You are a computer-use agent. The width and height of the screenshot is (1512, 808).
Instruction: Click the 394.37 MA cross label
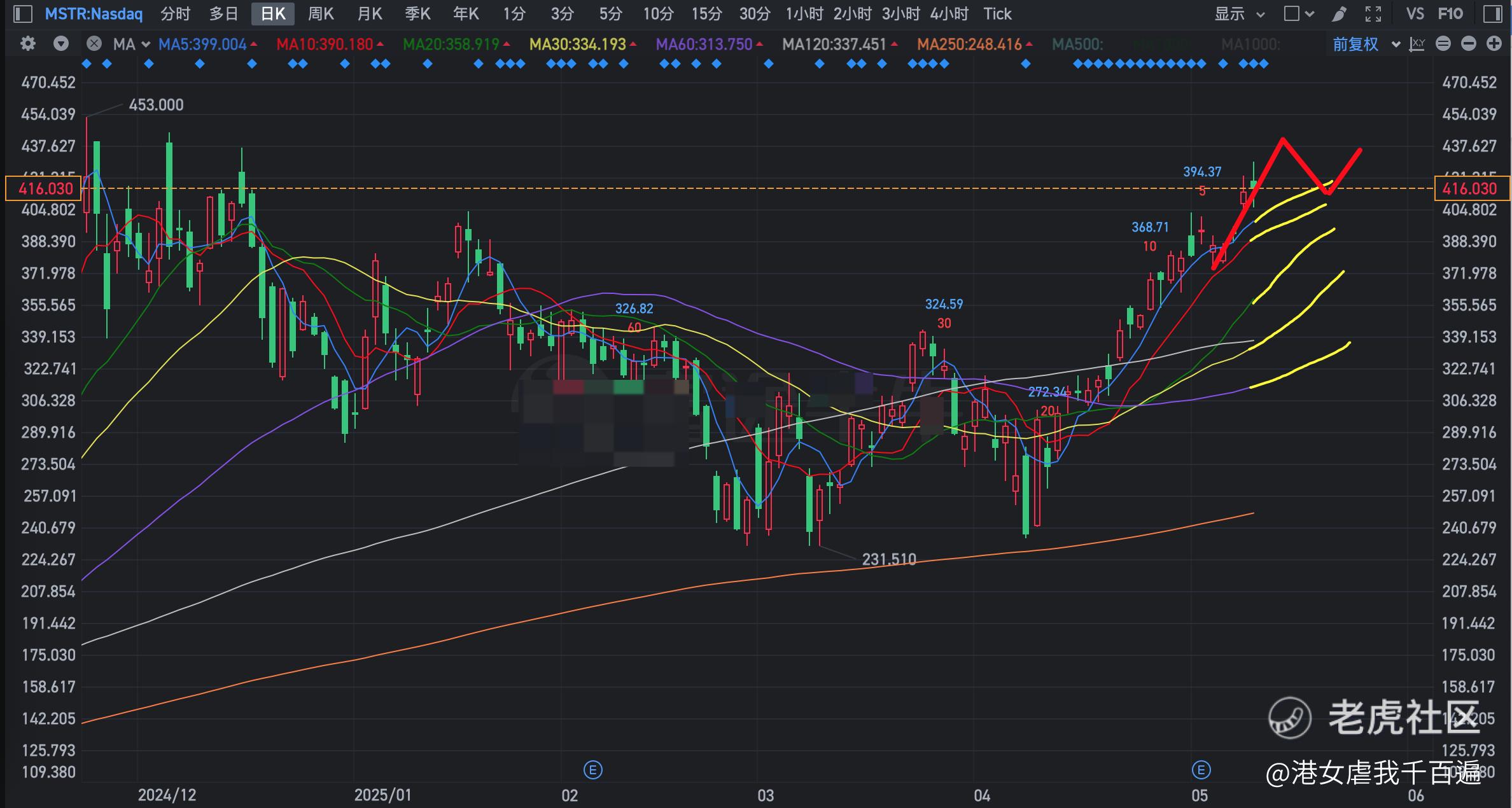[x=1202, y=172]
